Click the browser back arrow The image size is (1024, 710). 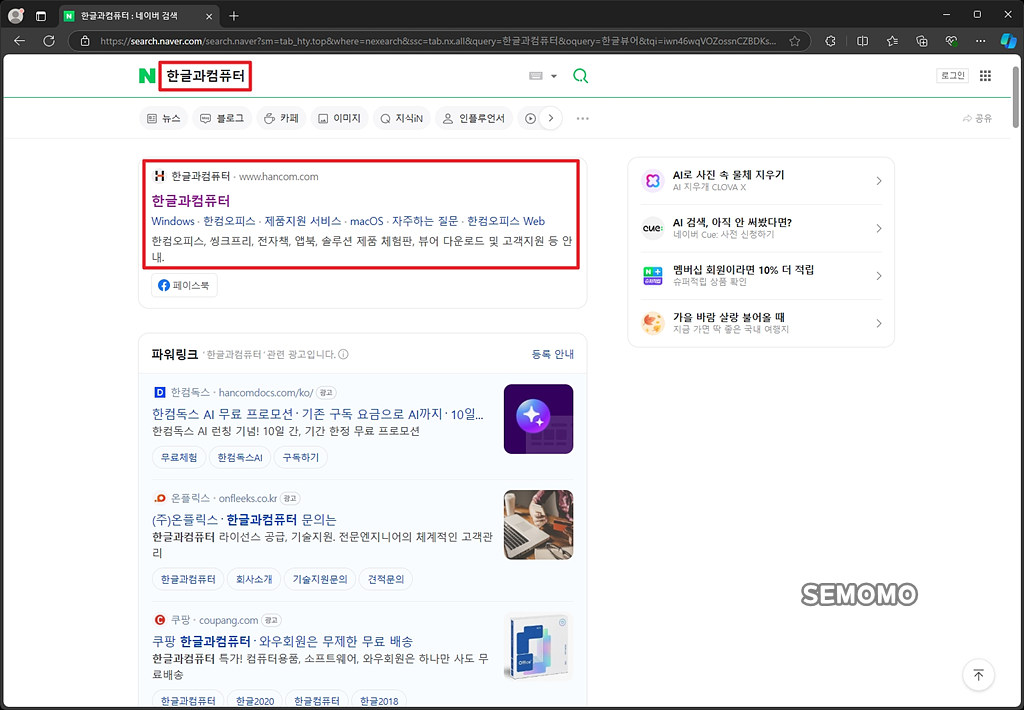click(x=20, y=40)
